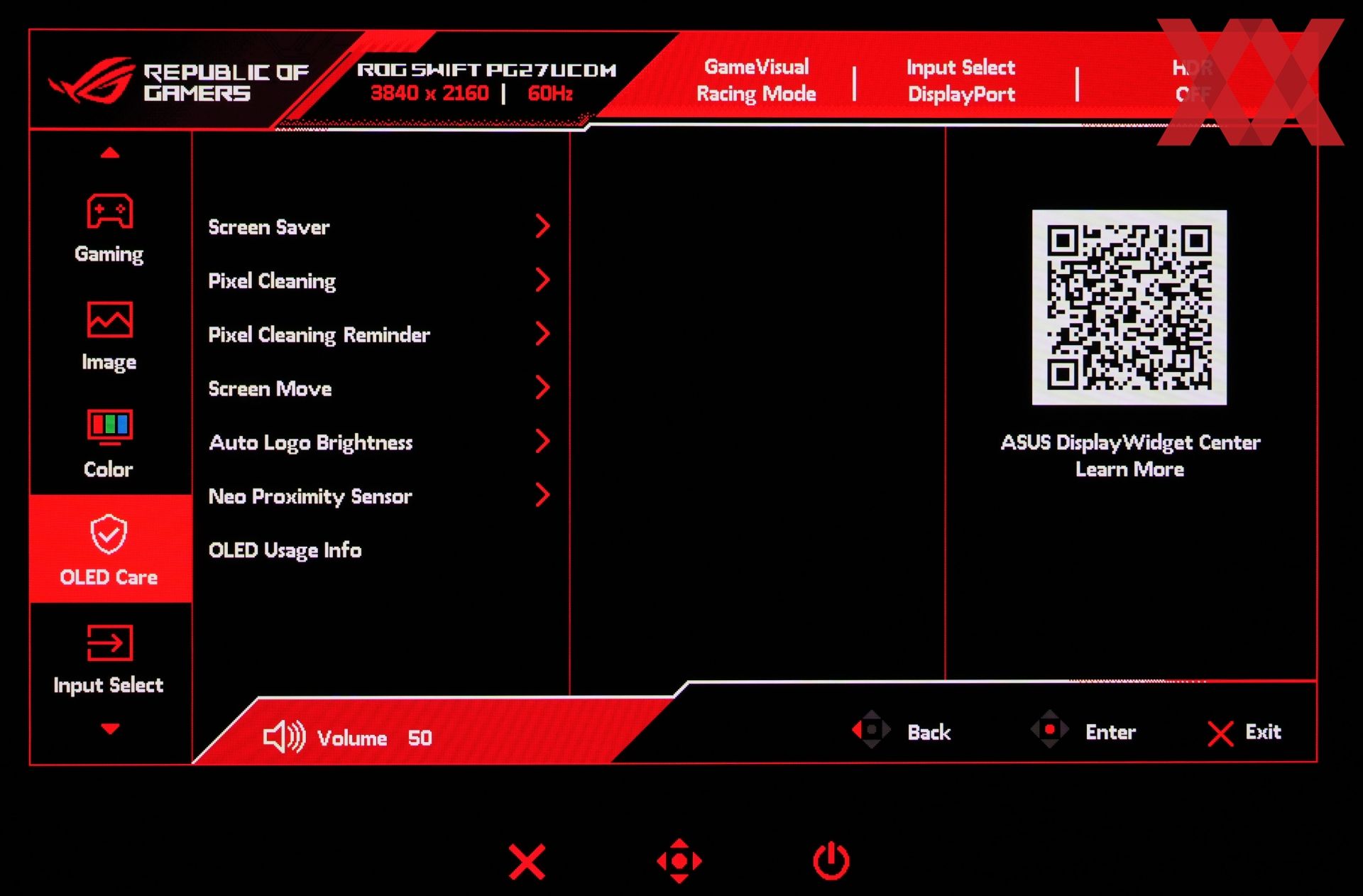Expand the Screen Move chevron
Viewport: 1363px width, 896px height.
543,388
